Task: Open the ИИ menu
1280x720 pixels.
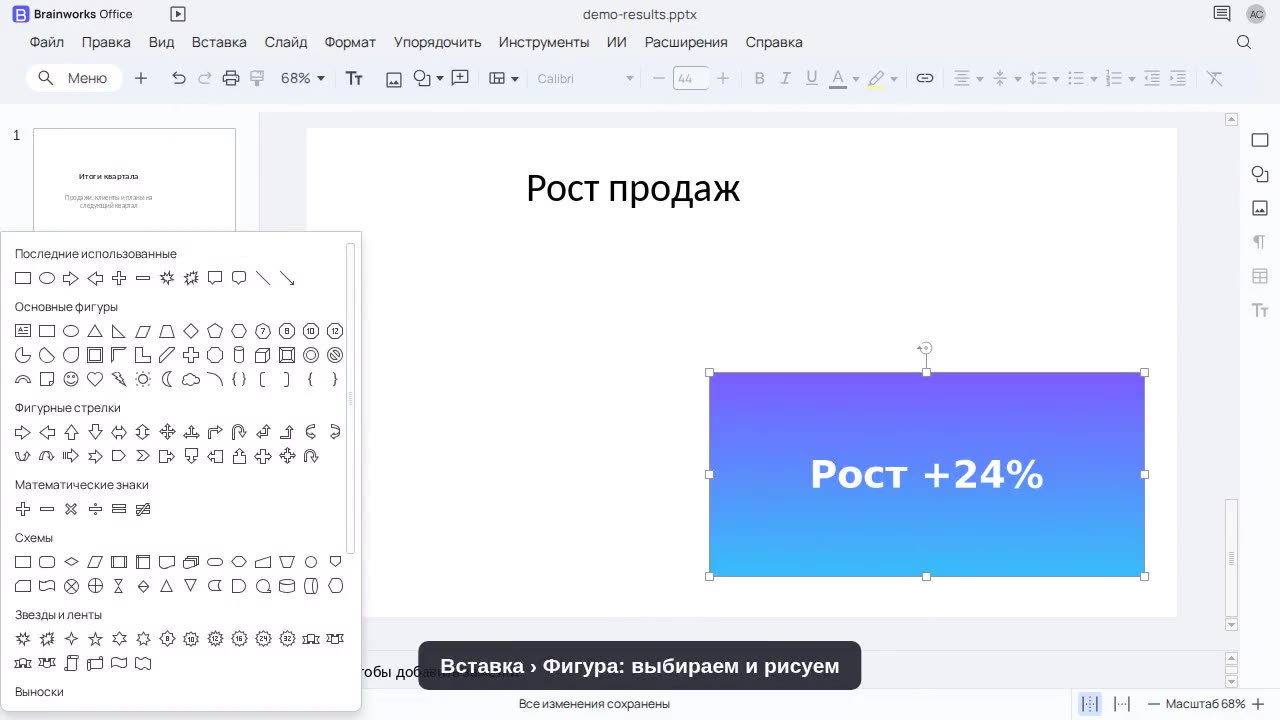Action: 617,42
